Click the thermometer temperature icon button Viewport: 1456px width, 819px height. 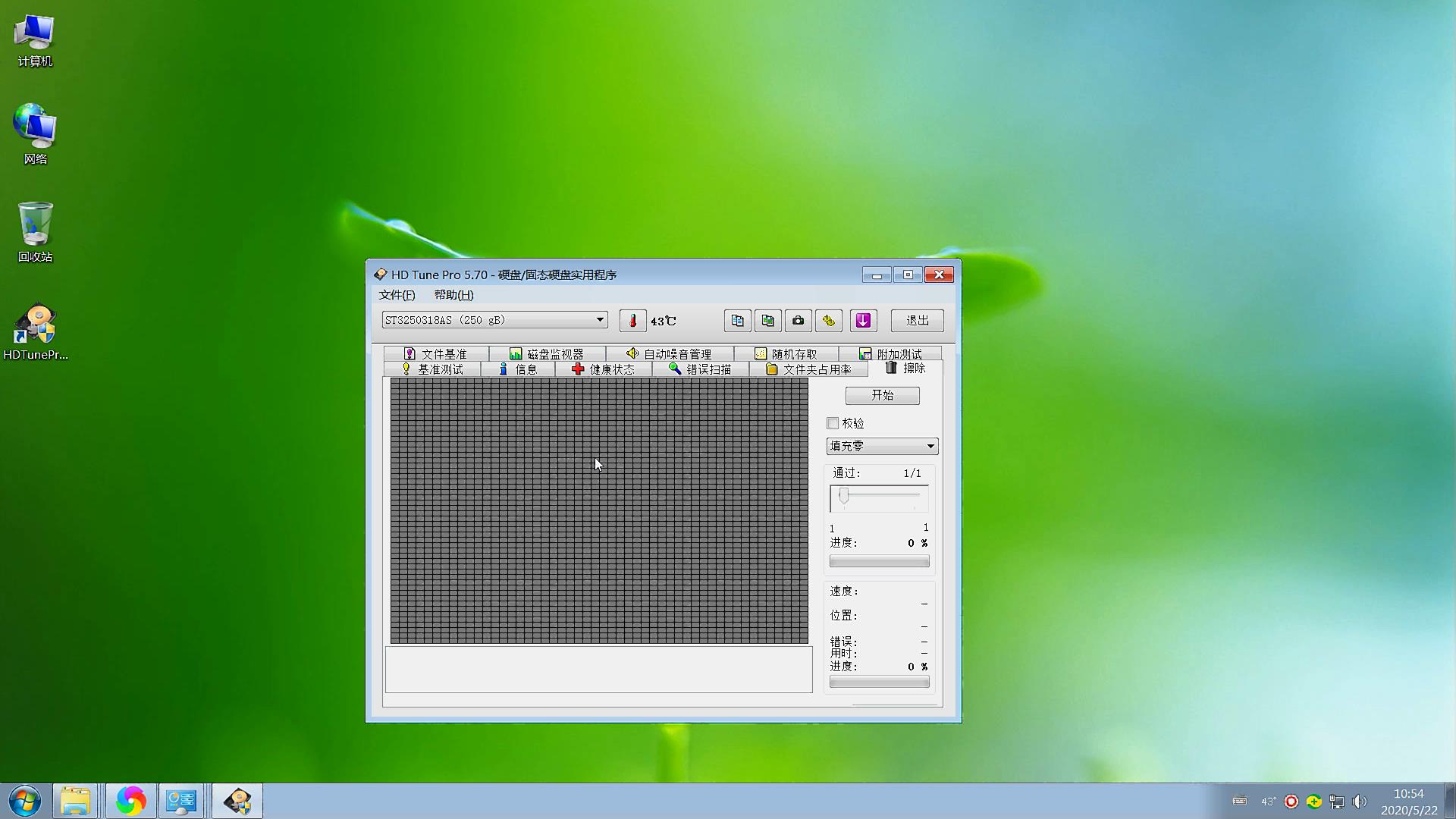632,321
